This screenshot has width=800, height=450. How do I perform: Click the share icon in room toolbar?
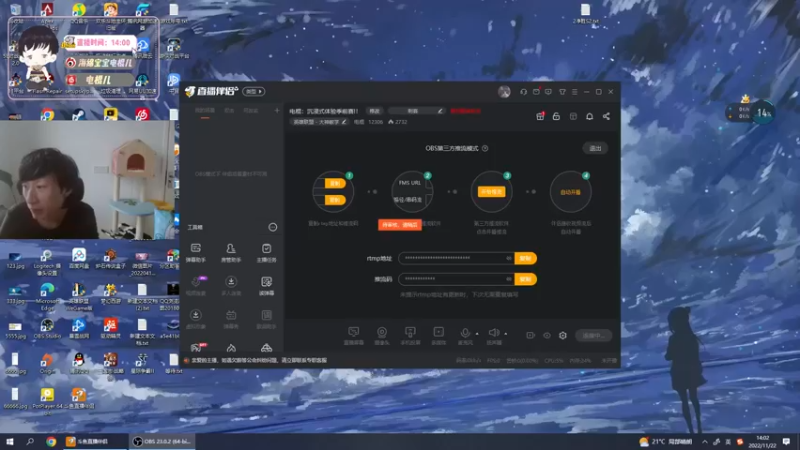[606, 116]
